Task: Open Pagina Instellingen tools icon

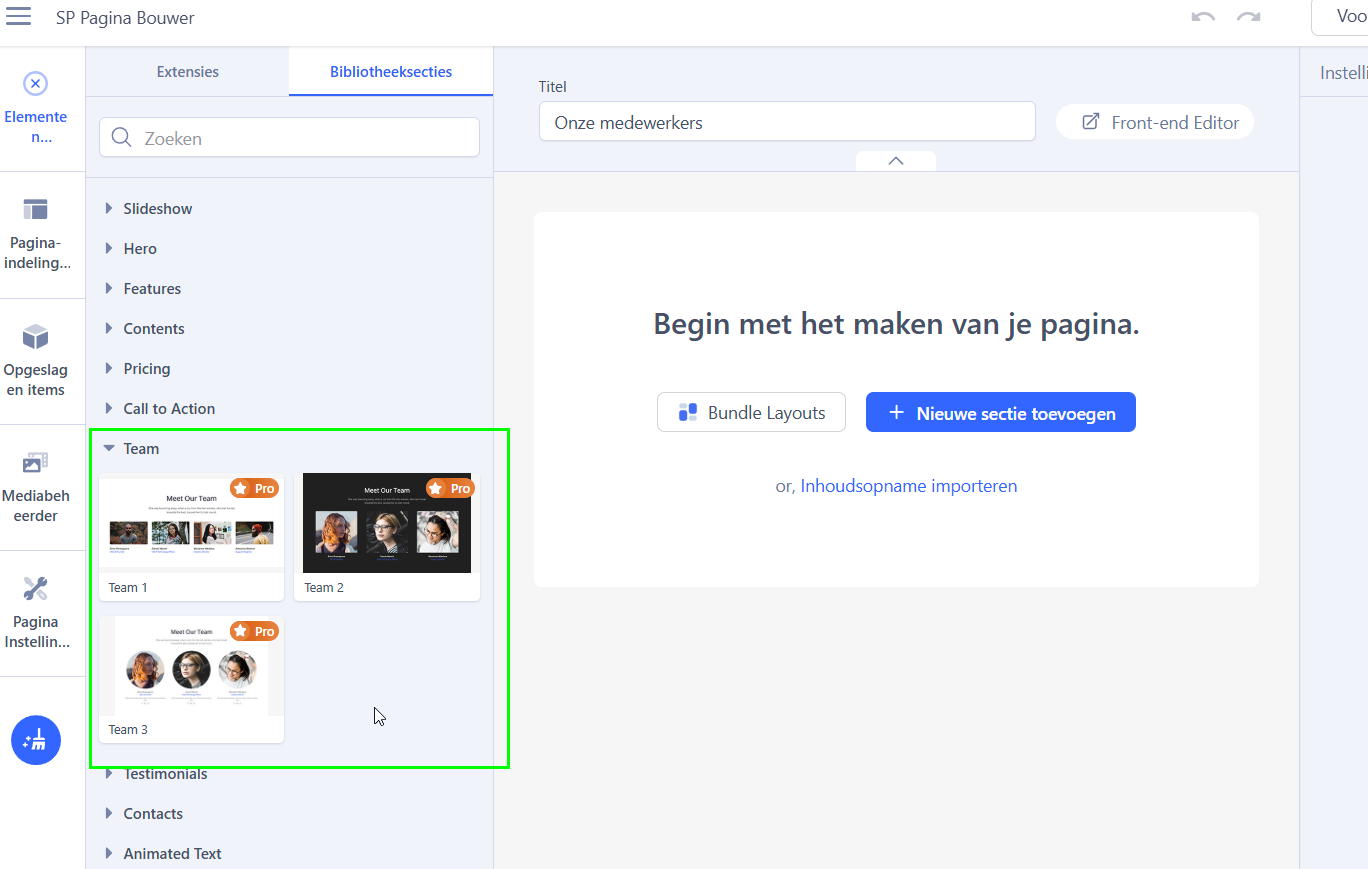Action: click(x=36, y=589)
